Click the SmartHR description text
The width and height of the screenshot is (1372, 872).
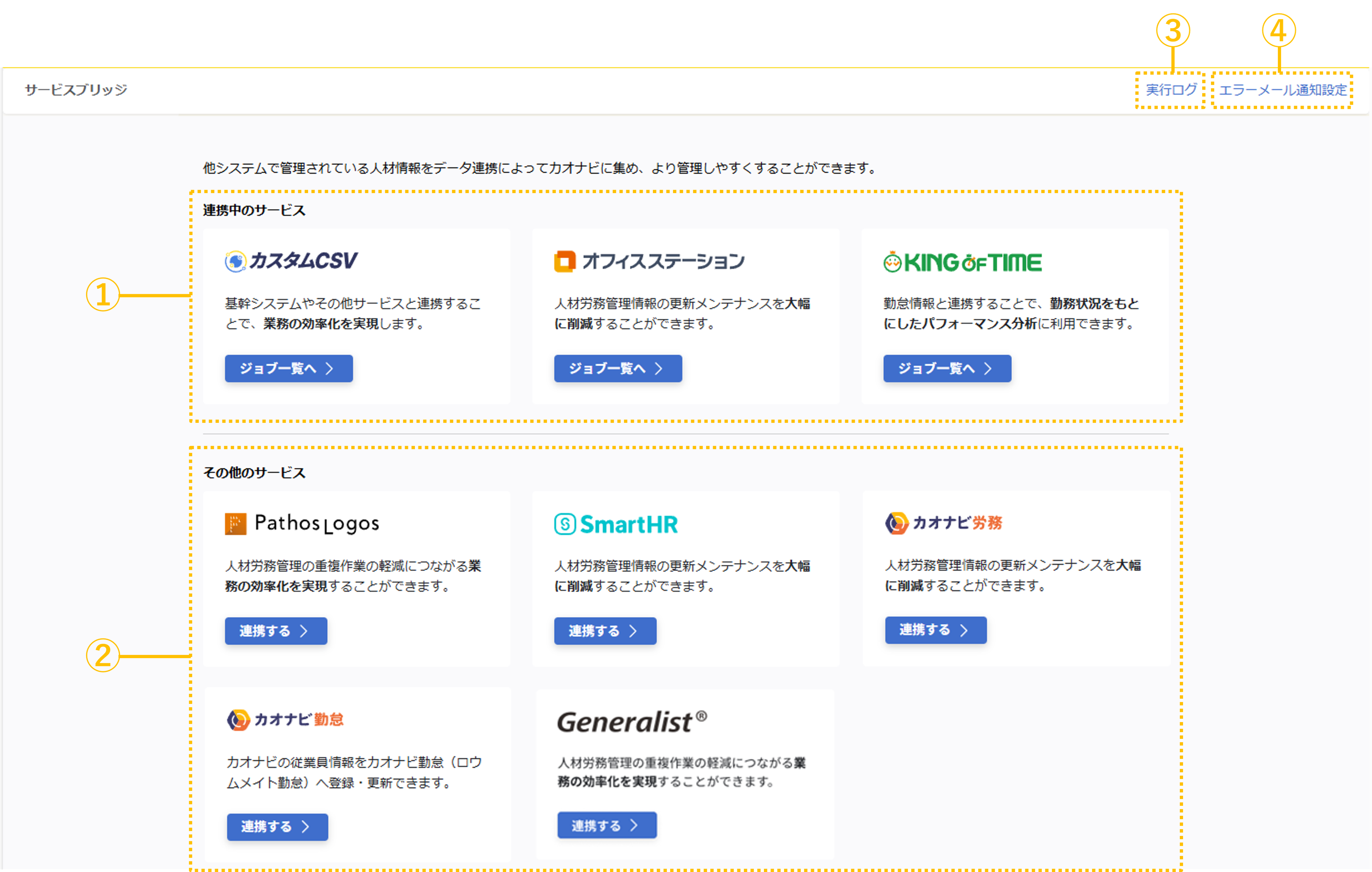[682, 576]
